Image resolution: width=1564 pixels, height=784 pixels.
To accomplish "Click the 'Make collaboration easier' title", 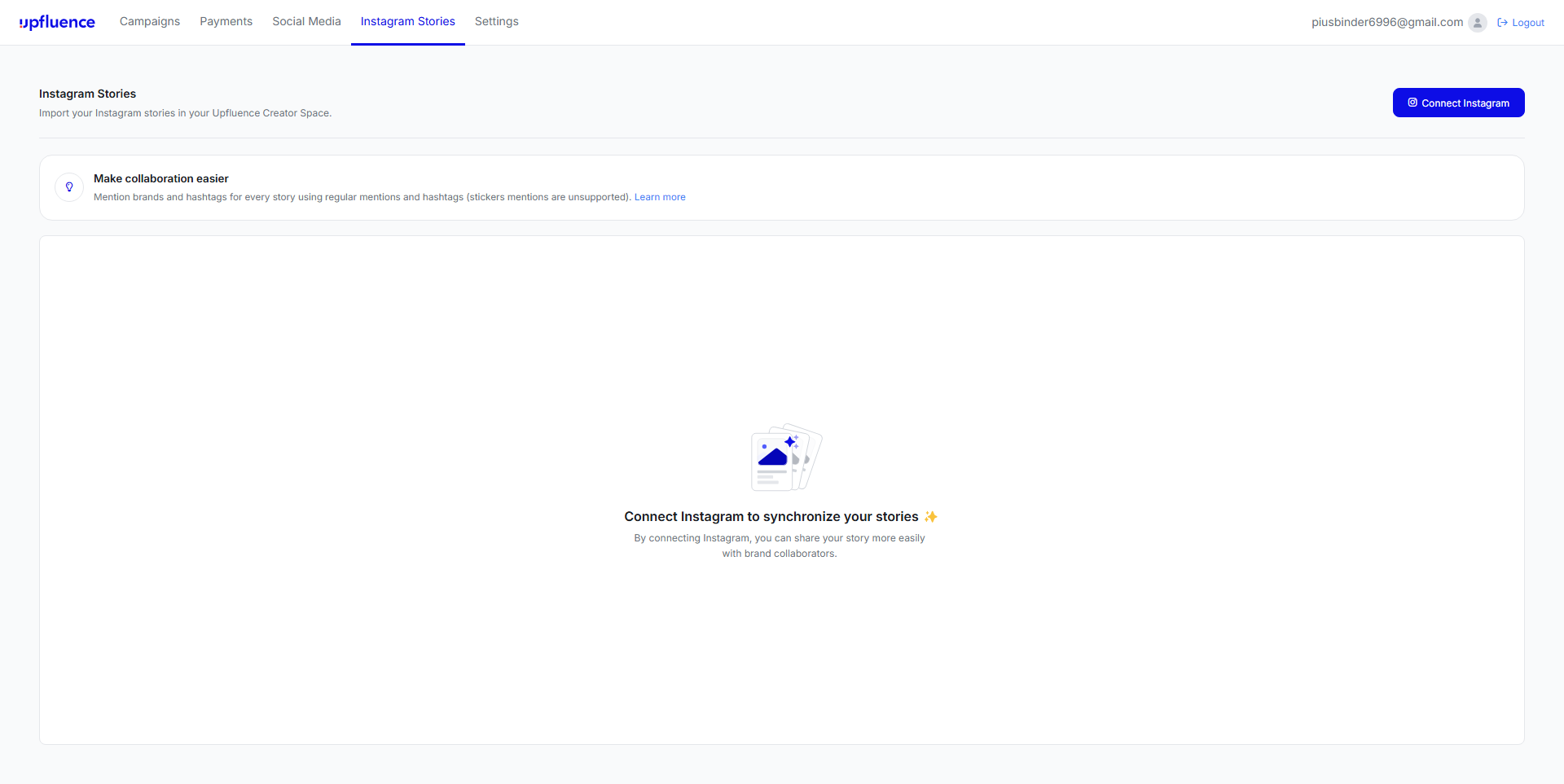I will click(x=161, y=178).
